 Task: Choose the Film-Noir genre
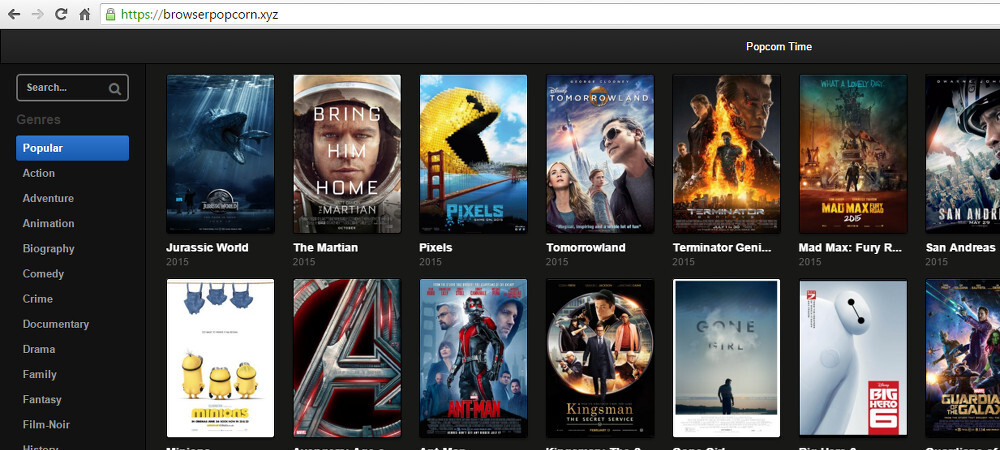[x=46, y=425]
